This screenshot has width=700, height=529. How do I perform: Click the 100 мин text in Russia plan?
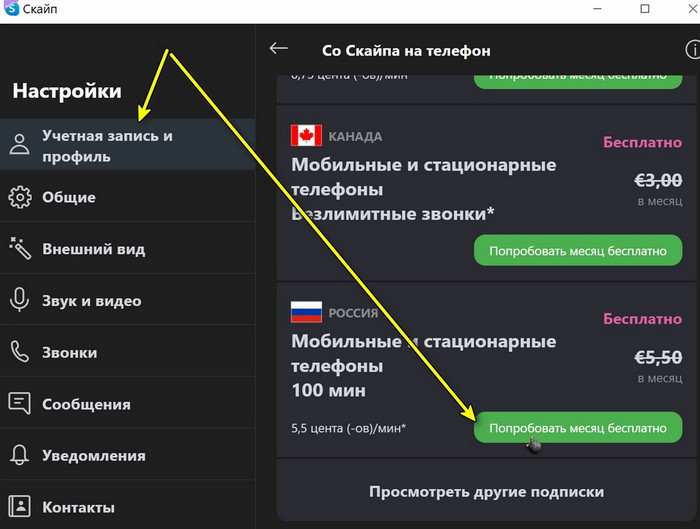tap(329, 390)
